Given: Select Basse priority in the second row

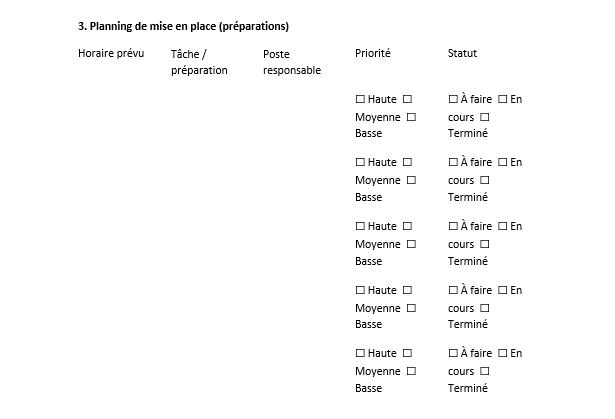Looking at the screenshot, I should [x=409, y=180].
